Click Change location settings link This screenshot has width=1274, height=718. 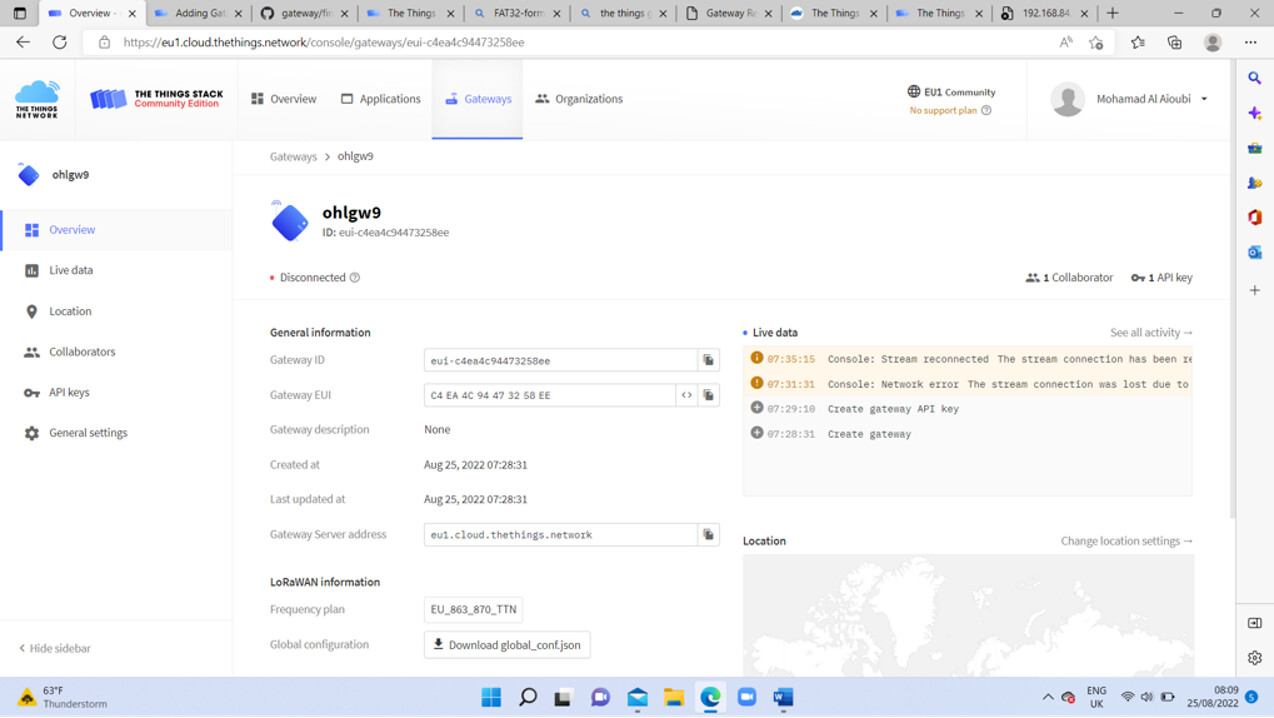pyautogui.click(x=1126, y=541)
